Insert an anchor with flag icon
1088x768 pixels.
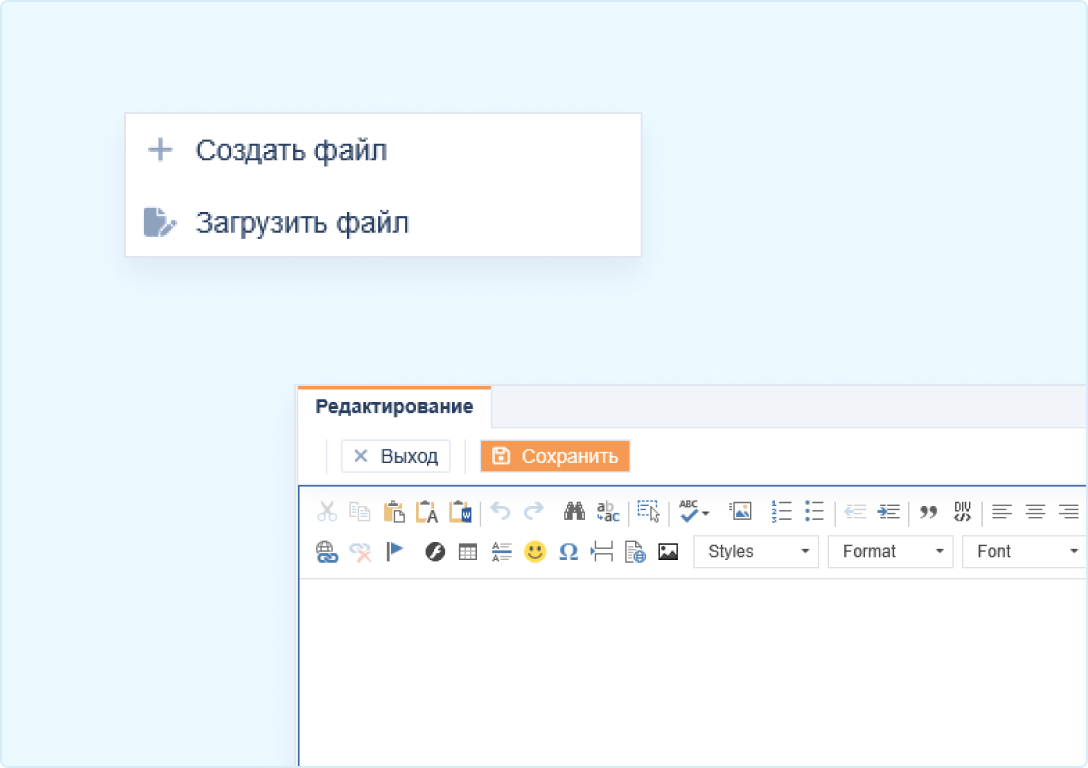pyautogui.click(x=394, y=552)
